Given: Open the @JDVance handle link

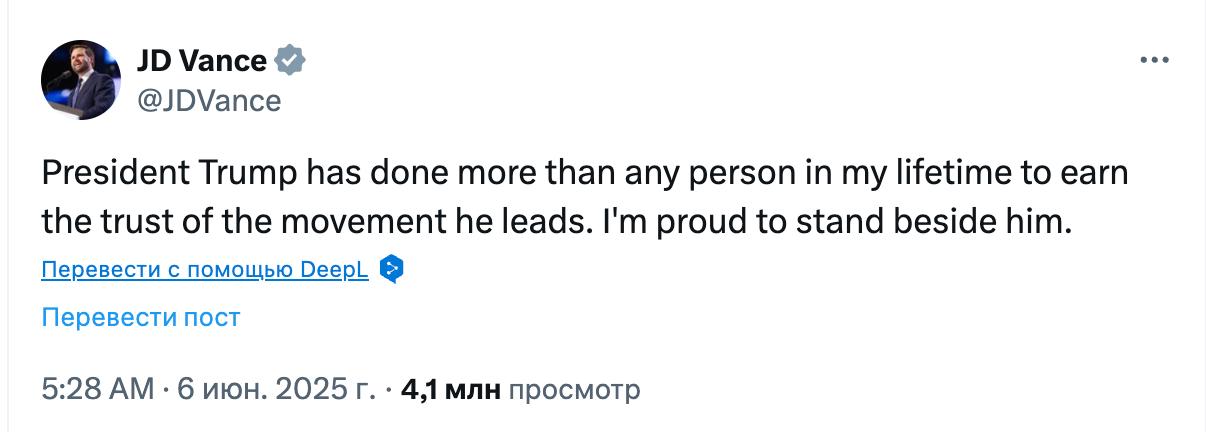Looking at the screenshot, I should click(208, 100).
